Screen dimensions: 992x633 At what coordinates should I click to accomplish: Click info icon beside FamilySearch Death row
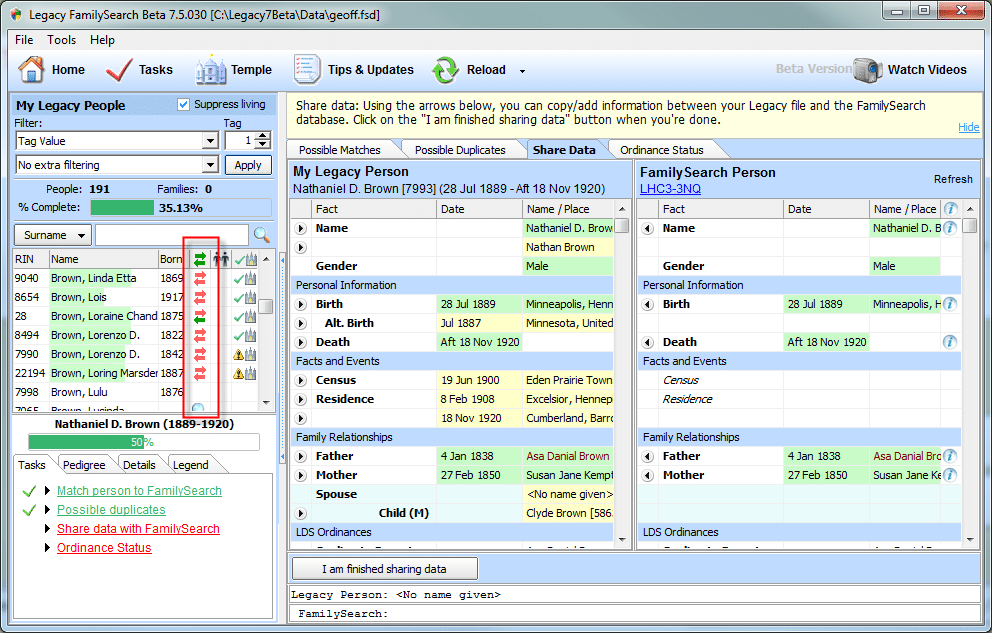tap(950, 342)
